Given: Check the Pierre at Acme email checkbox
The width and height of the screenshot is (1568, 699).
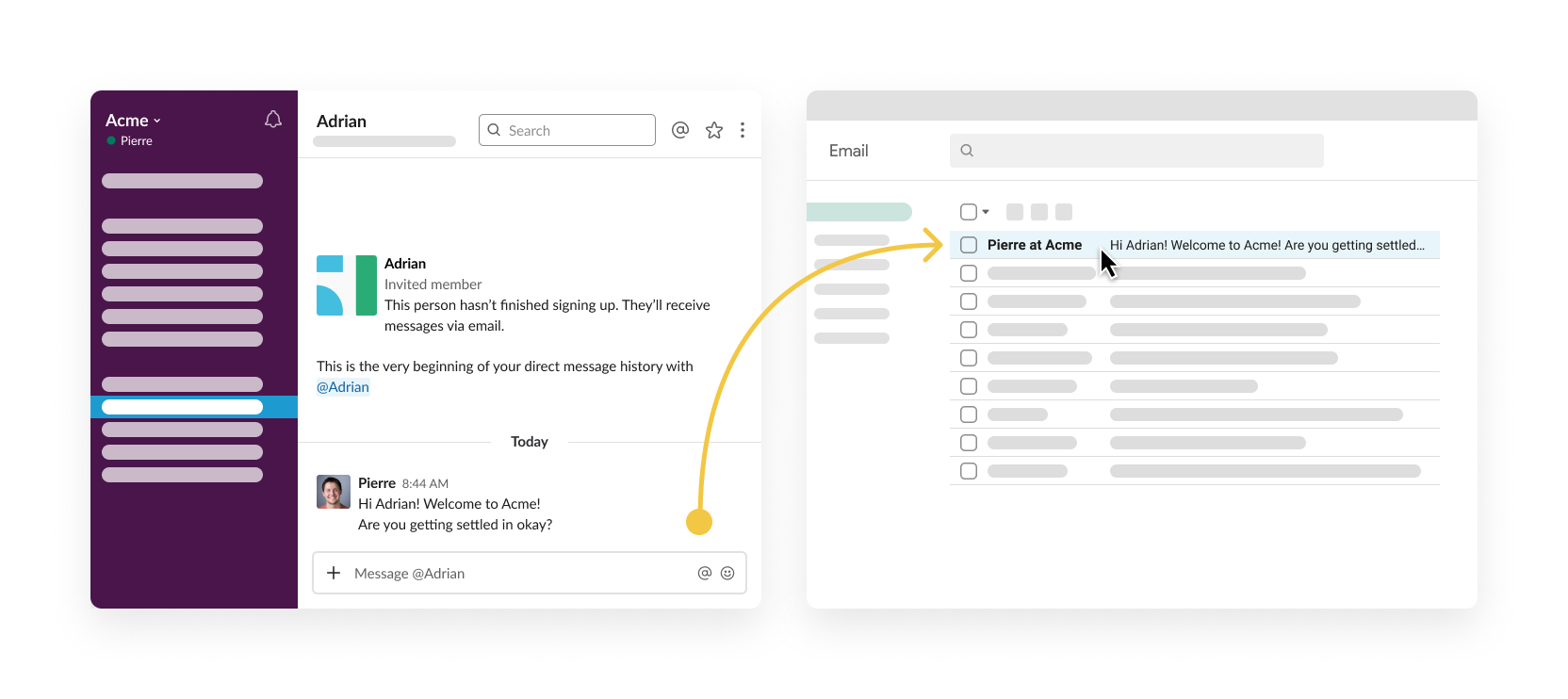Looking at the screenshot, I should tap(969, 245).
